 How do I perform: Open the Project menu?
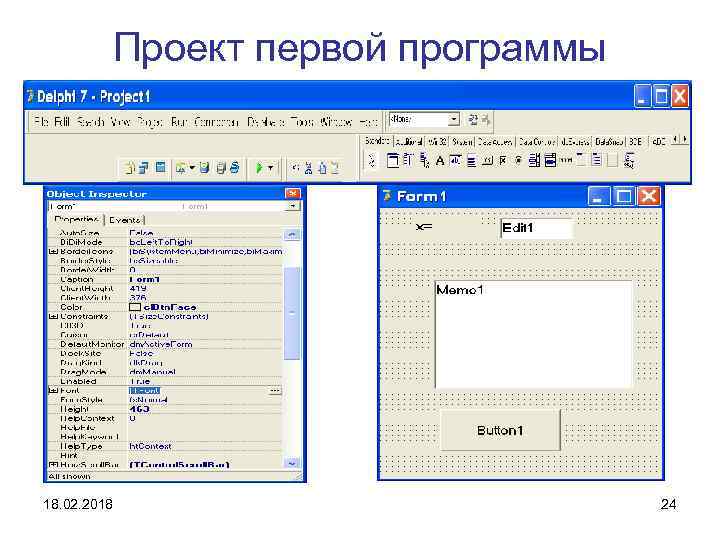150,122
